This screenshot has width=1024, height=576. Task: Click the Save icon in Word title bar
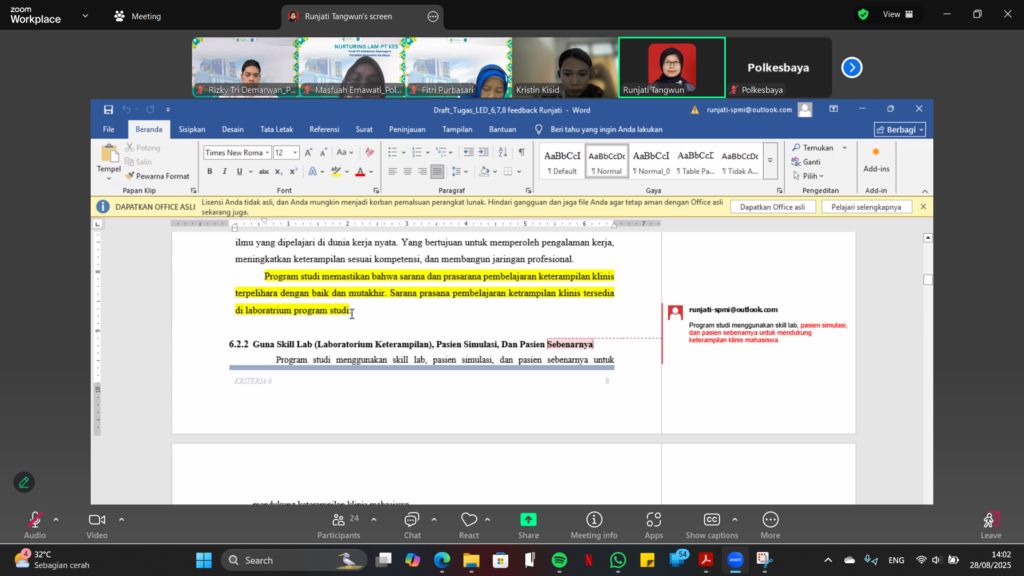(108, 110)
